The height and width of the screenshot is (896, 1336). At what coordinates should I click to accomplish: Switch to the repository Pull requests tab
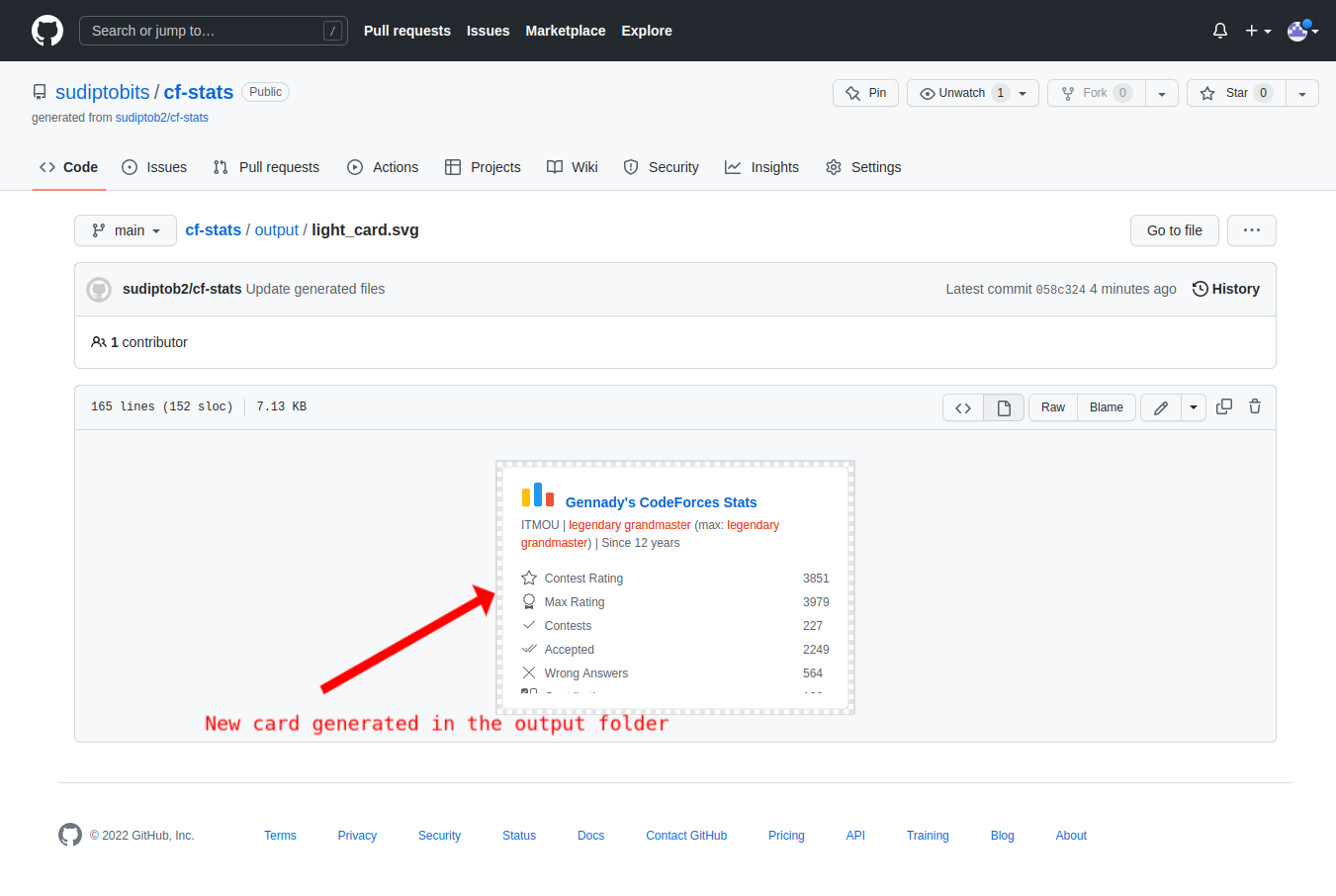click(x=266, y=167)
